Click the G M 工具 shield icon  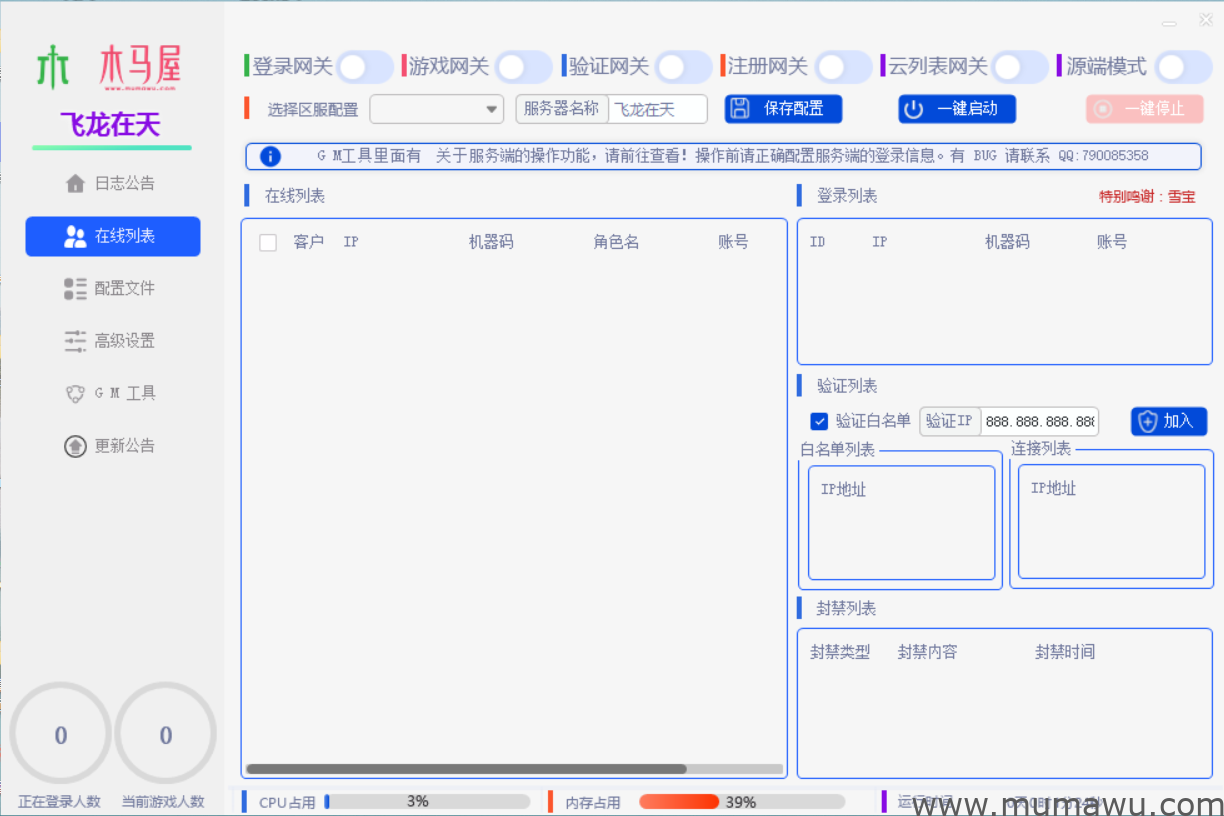pos(74,393)
